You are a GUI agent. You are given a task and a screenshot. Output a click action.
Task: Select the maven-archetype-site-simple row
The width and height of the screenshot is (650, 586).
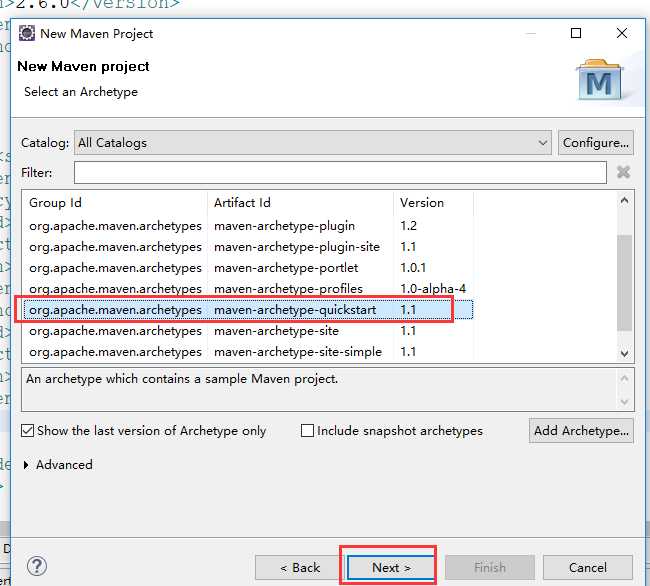248,352
